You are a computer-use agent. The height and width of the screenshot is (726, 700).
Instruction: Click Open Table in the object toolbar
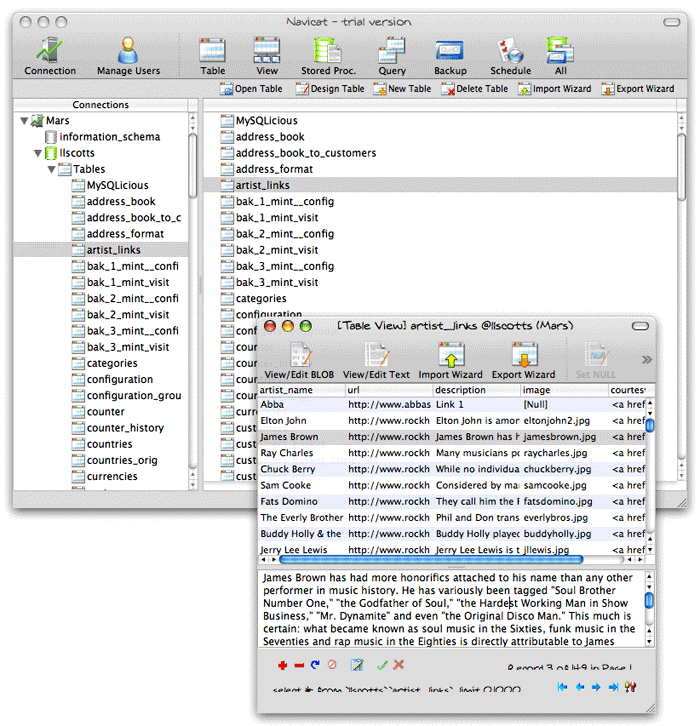tap(251, 88)
